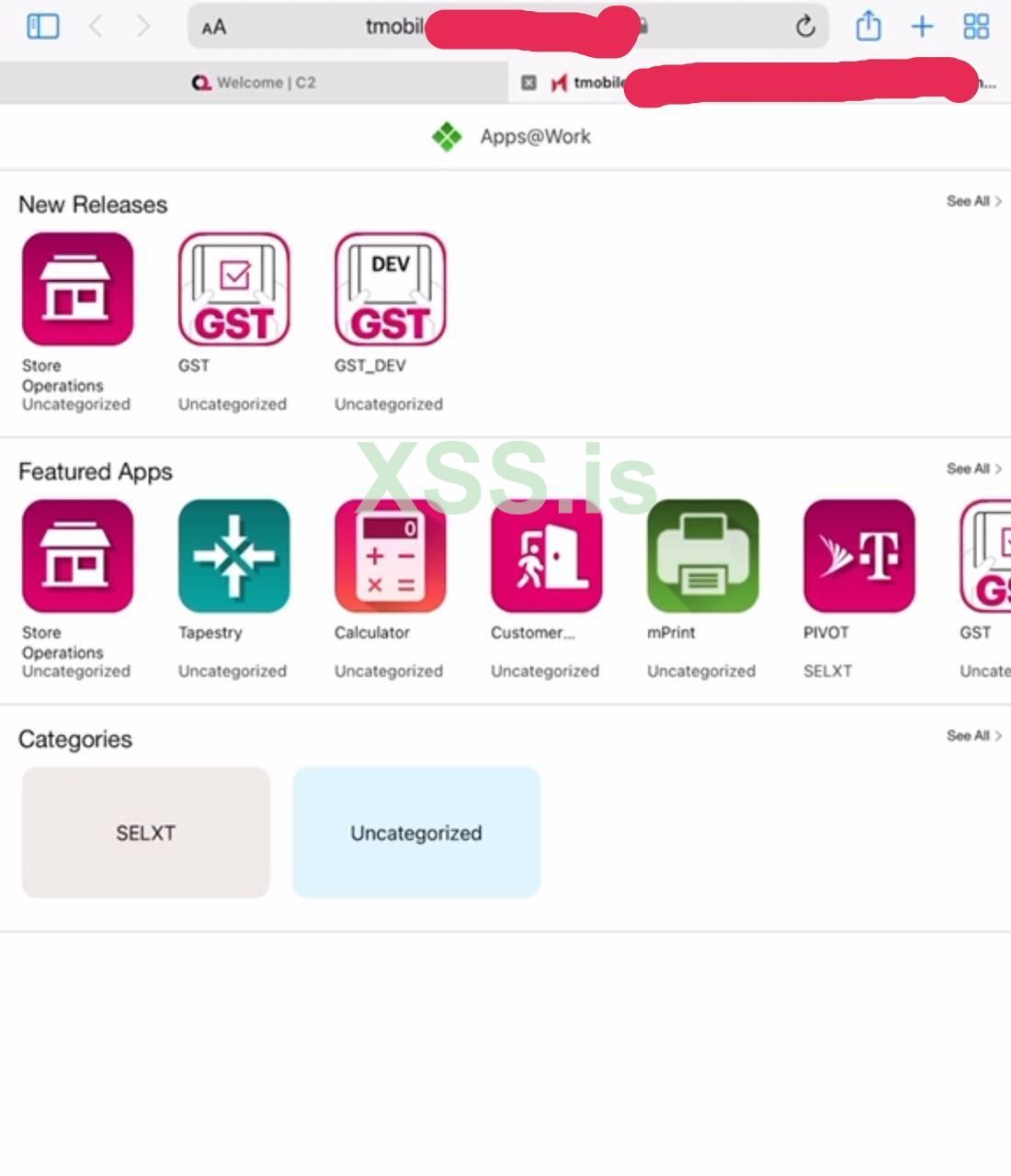Open reader text size AA menu

214,28
